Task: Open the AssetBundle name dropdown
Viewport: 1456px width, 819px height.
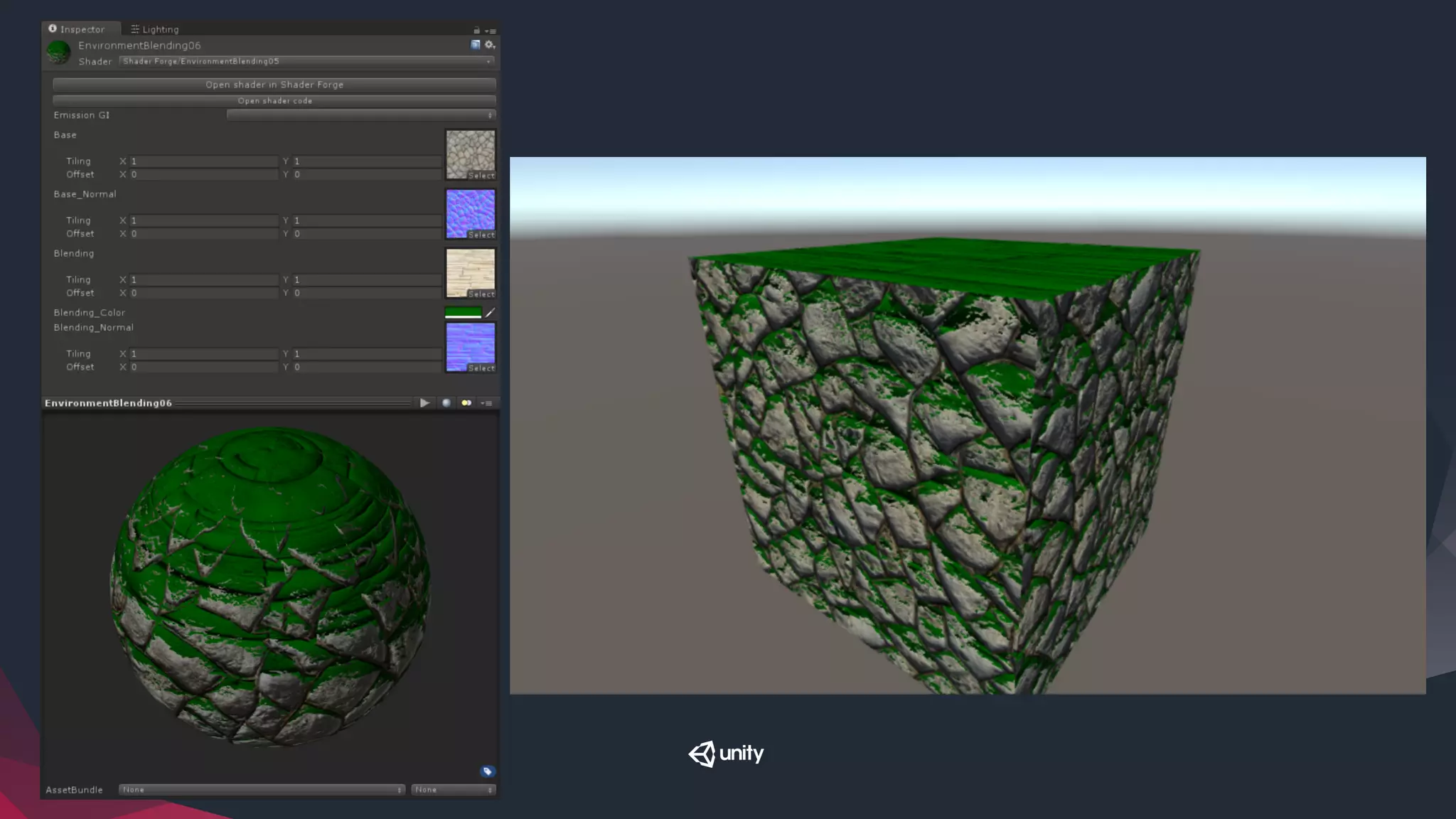Action: point(262,790)
